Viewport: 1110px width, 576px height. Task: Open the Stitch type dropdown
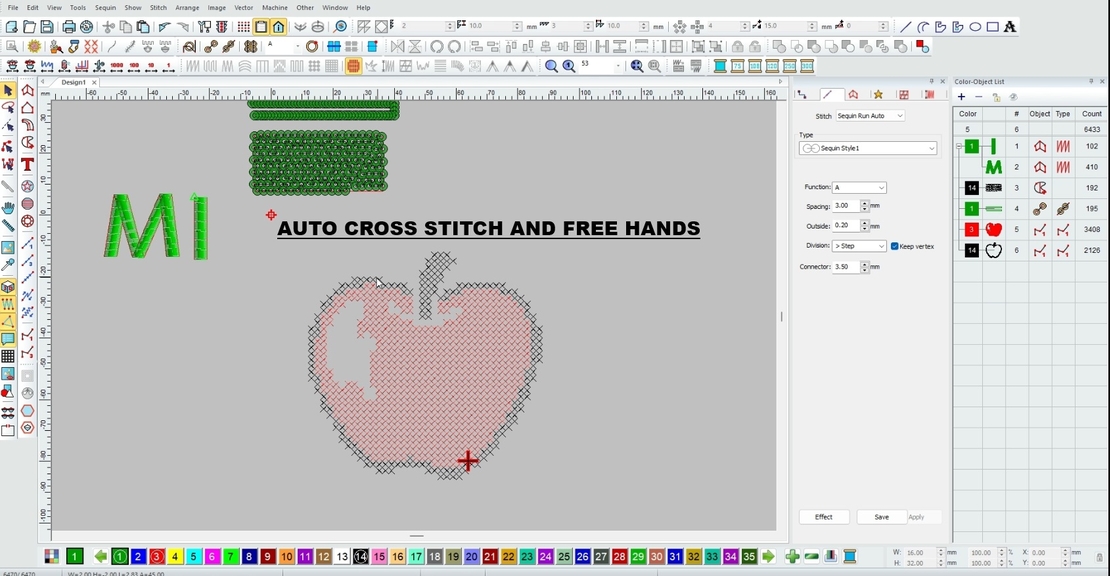[x=869, y=116]
